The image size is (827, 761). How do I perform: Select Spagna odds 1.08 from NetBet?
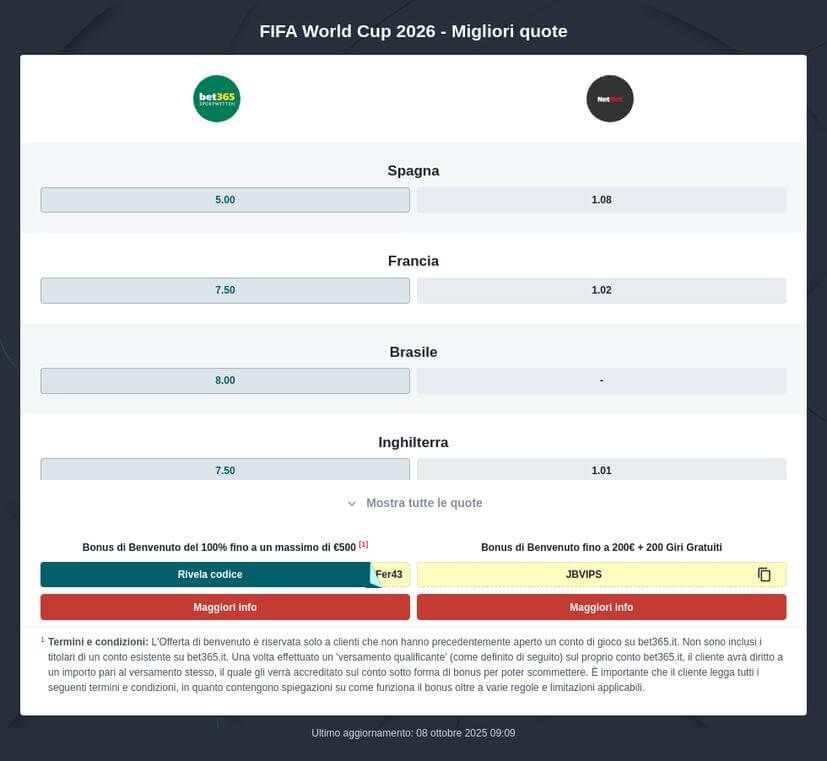601,200
